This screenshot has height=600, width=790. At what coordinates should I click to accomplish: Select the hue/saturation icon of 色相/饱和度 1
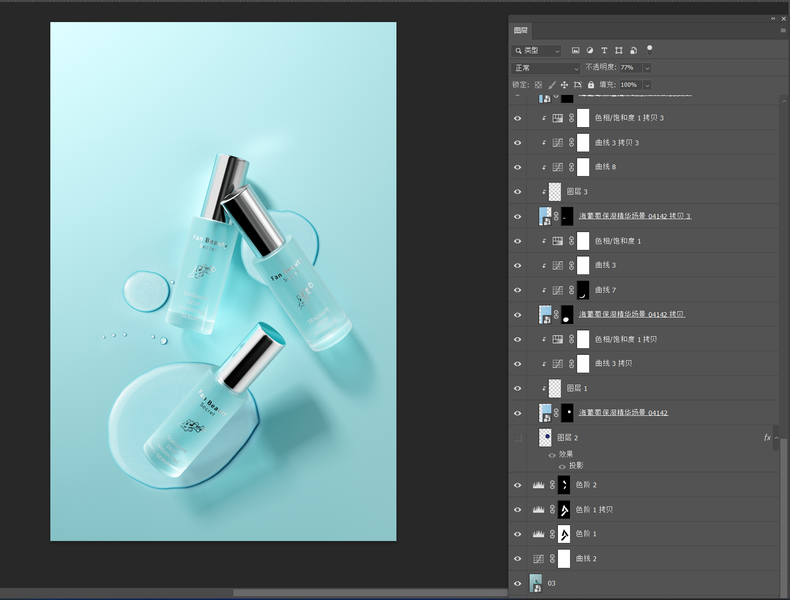tap(557, 241)
